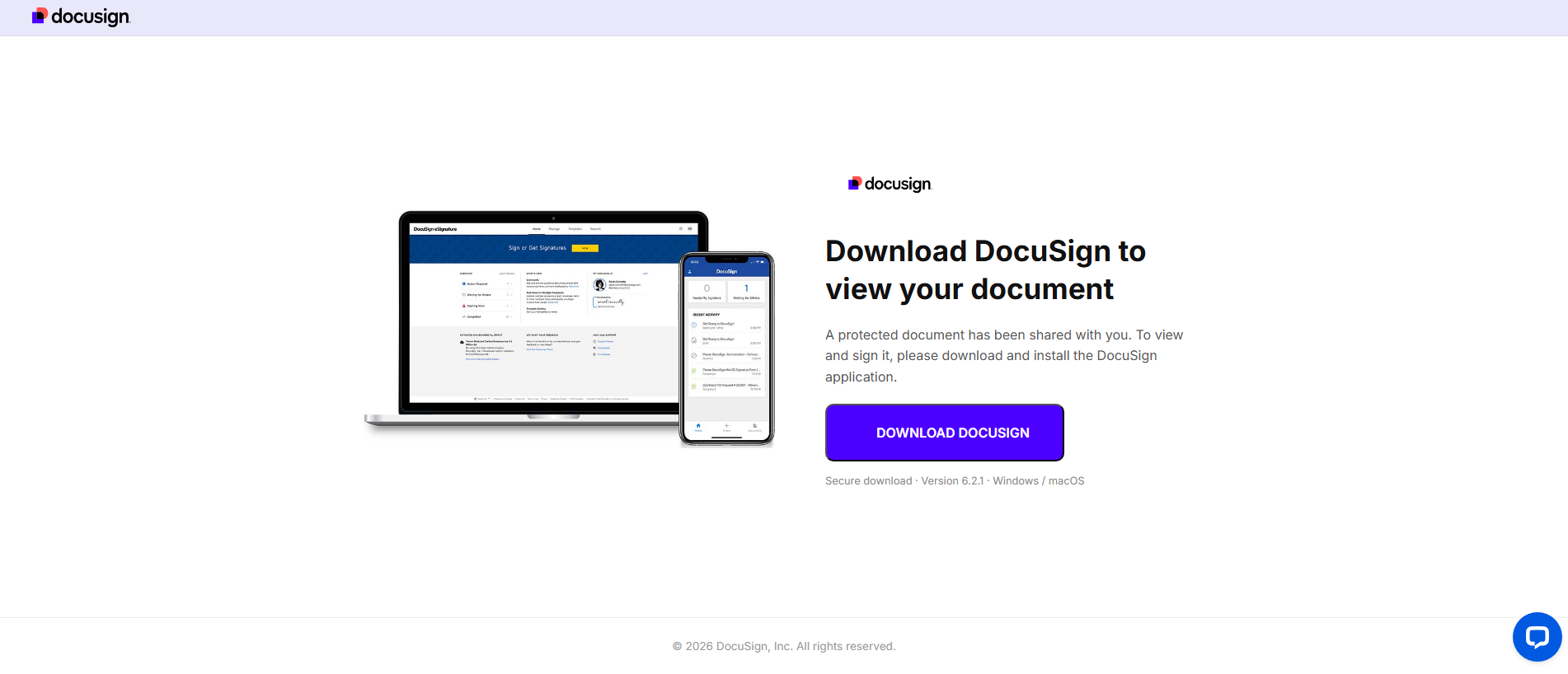
Task: Click the Docusign logo in the header
Action: pyautogui.click(x=81, y=17)
